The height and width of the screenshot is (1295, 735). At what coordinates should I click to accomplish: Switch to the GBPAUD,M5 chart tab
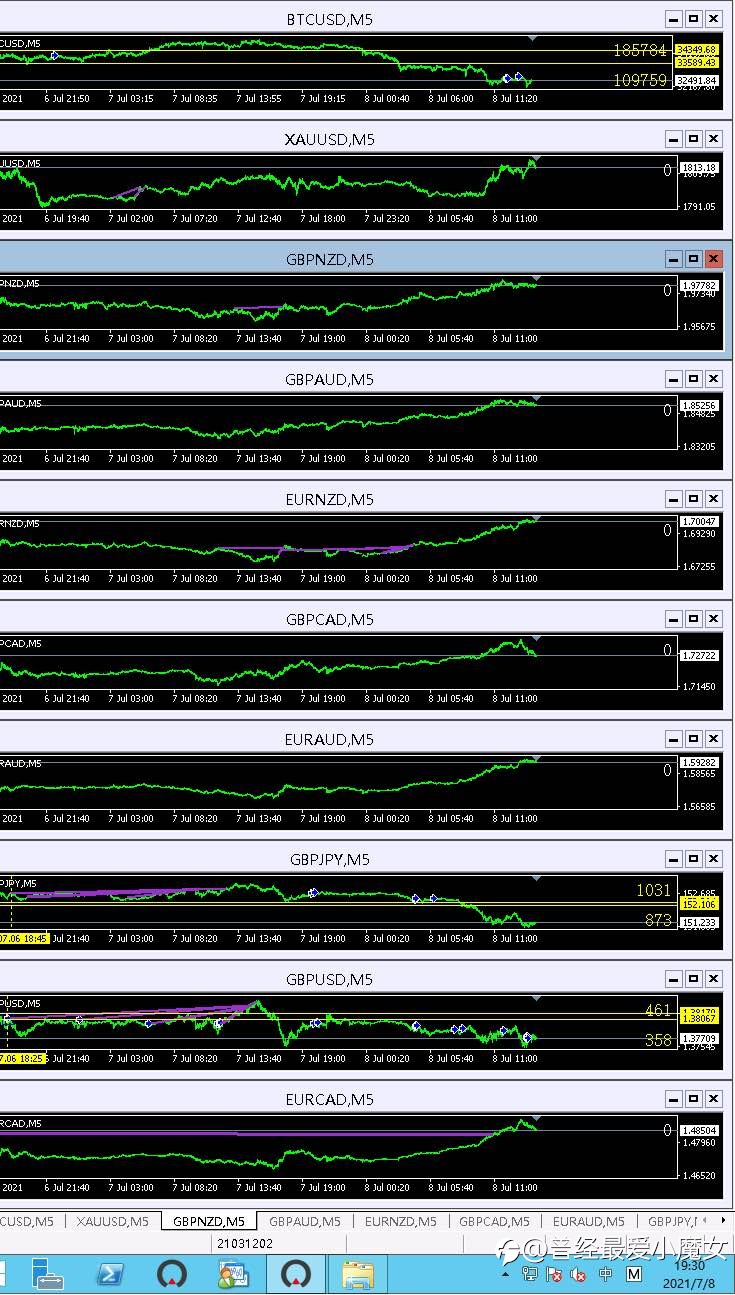pyautogui.click(x=304, y=1221)
